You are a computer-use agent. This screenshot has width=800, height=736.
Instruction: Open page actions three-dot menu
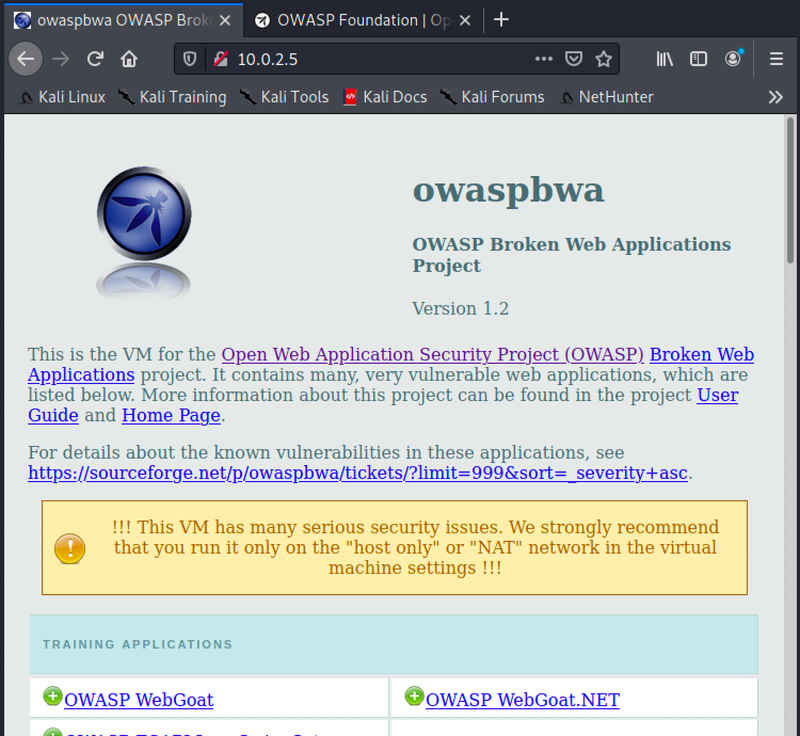[544, 59]
